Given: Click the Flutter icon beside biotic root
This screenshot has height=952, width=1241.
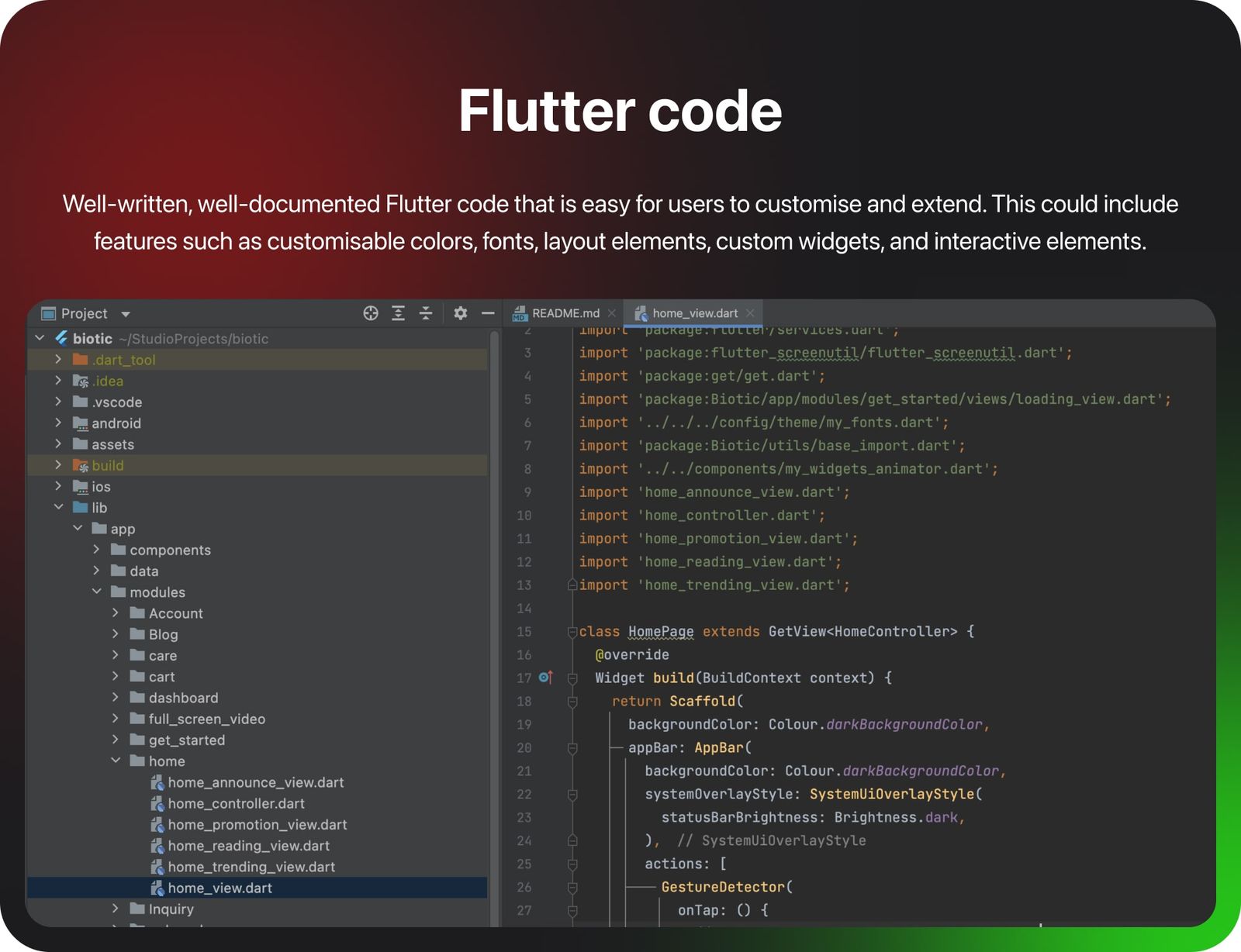Looking at the screenshot, I should 61,339.
